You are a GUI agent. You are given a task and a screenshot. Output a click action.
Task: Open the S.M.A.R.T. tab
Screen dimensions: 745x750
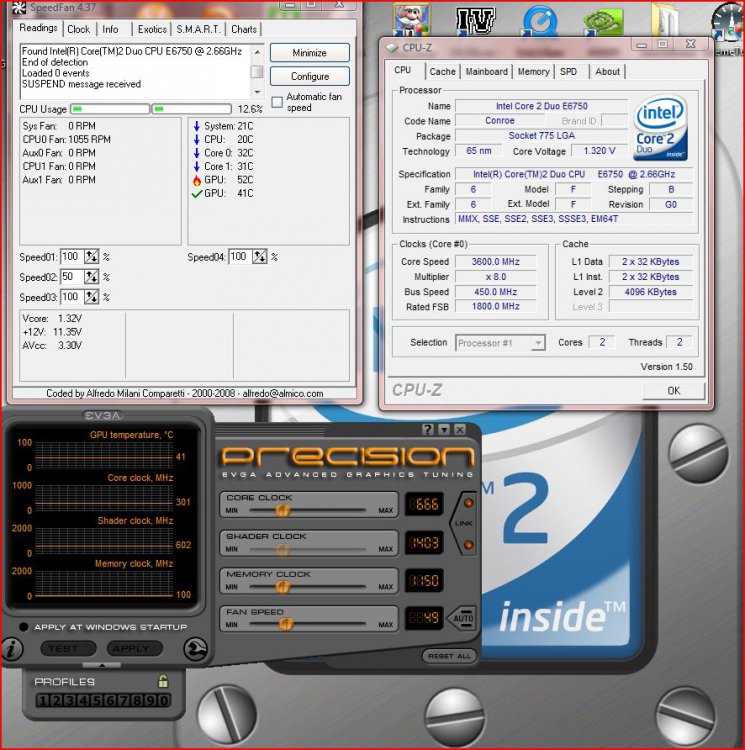pos(198,30)
